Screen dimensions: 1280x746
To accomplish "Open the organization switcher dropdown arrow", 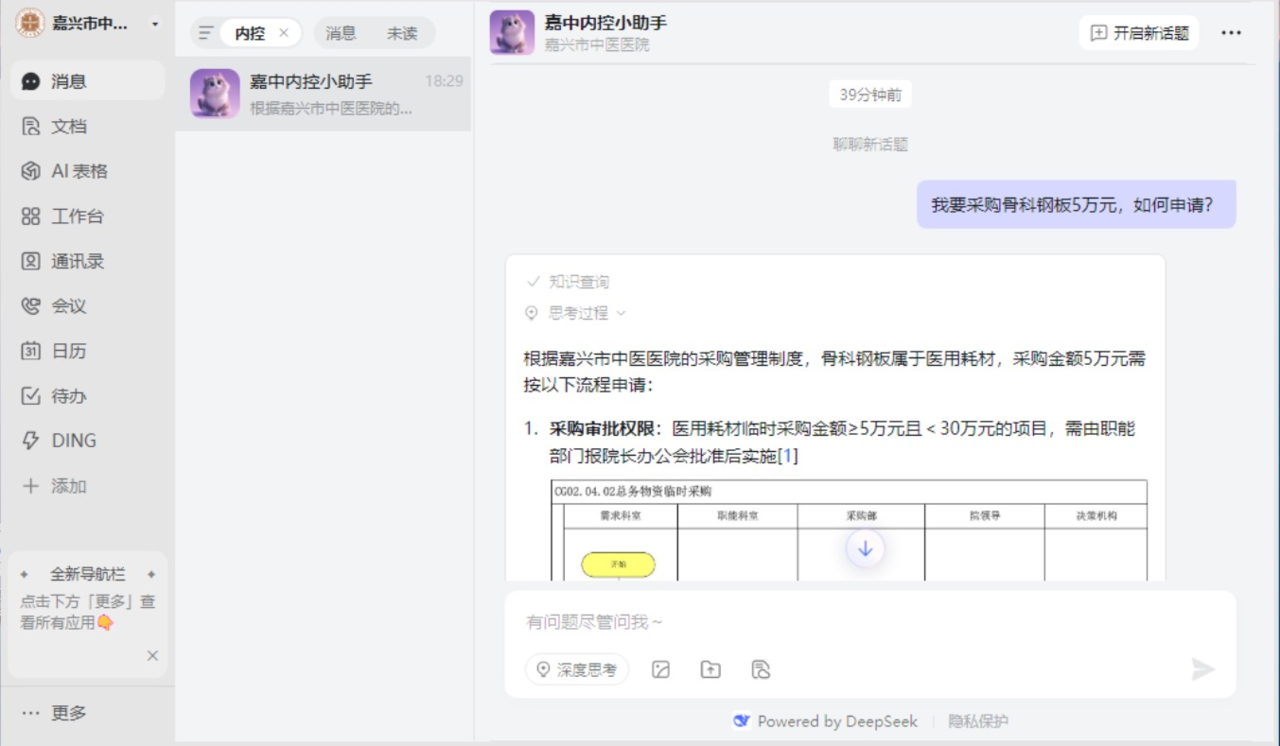I will [x=154, y=24].
